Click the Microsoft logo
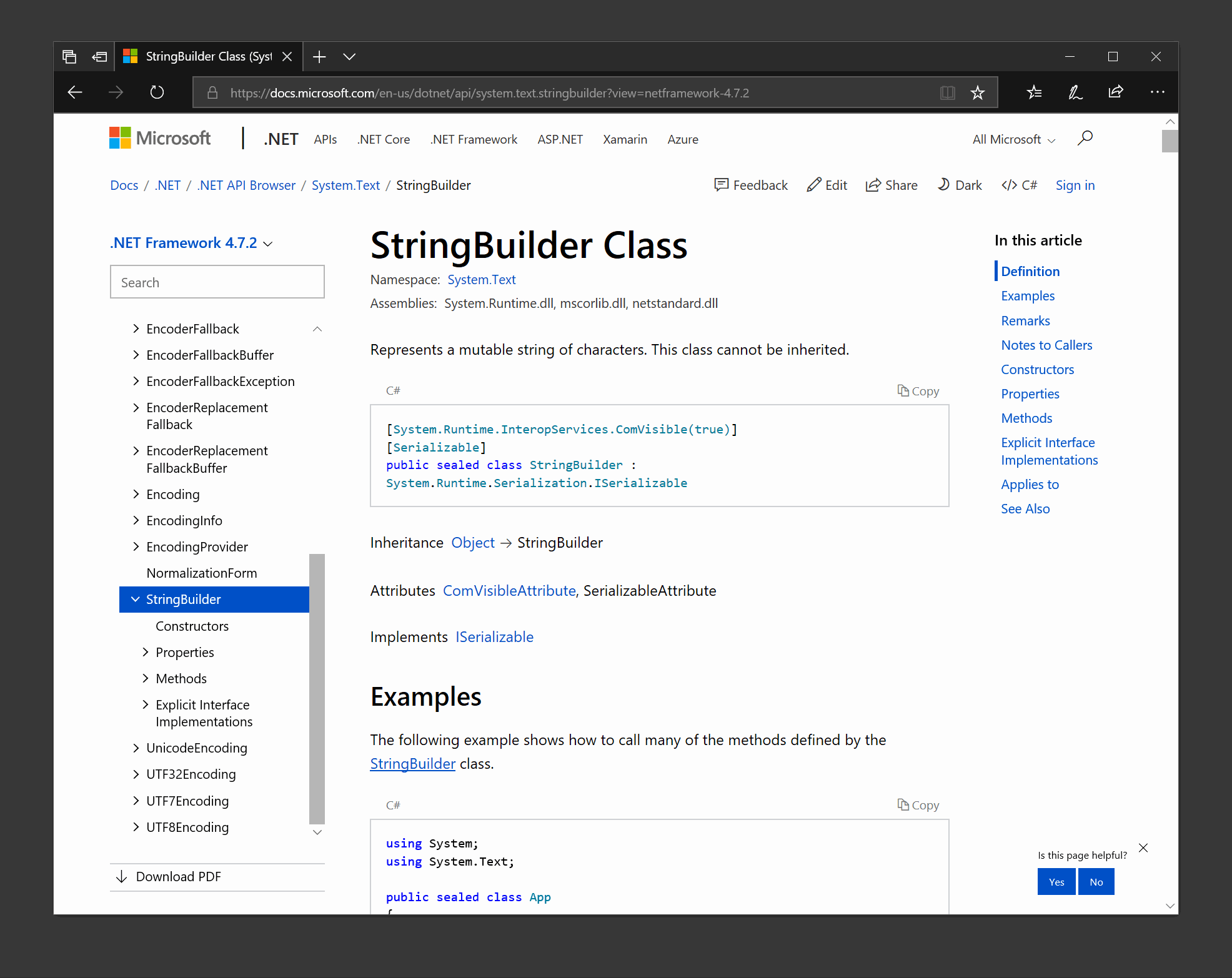1232x978 pixels. pyautogui.click(x=159, y=138)
